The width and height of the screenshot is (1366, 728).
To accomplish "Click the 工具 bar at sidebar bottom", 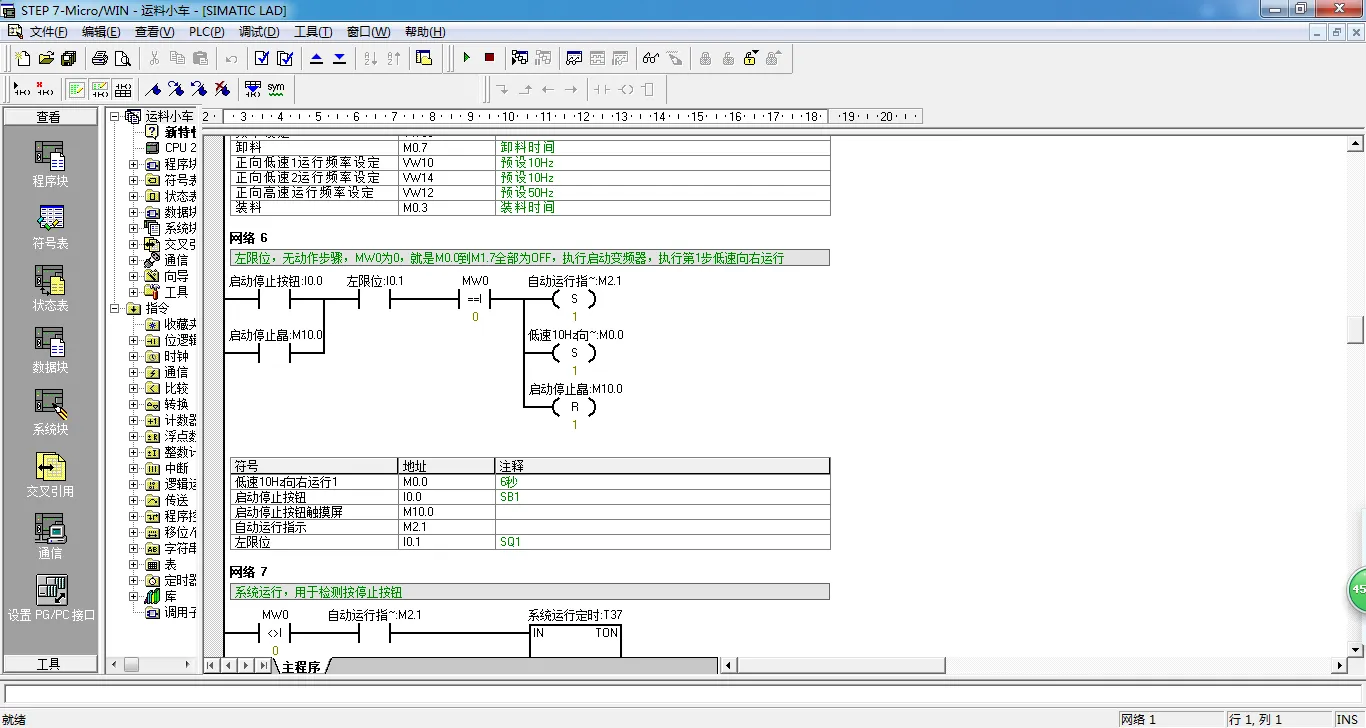I will [49, 664].
